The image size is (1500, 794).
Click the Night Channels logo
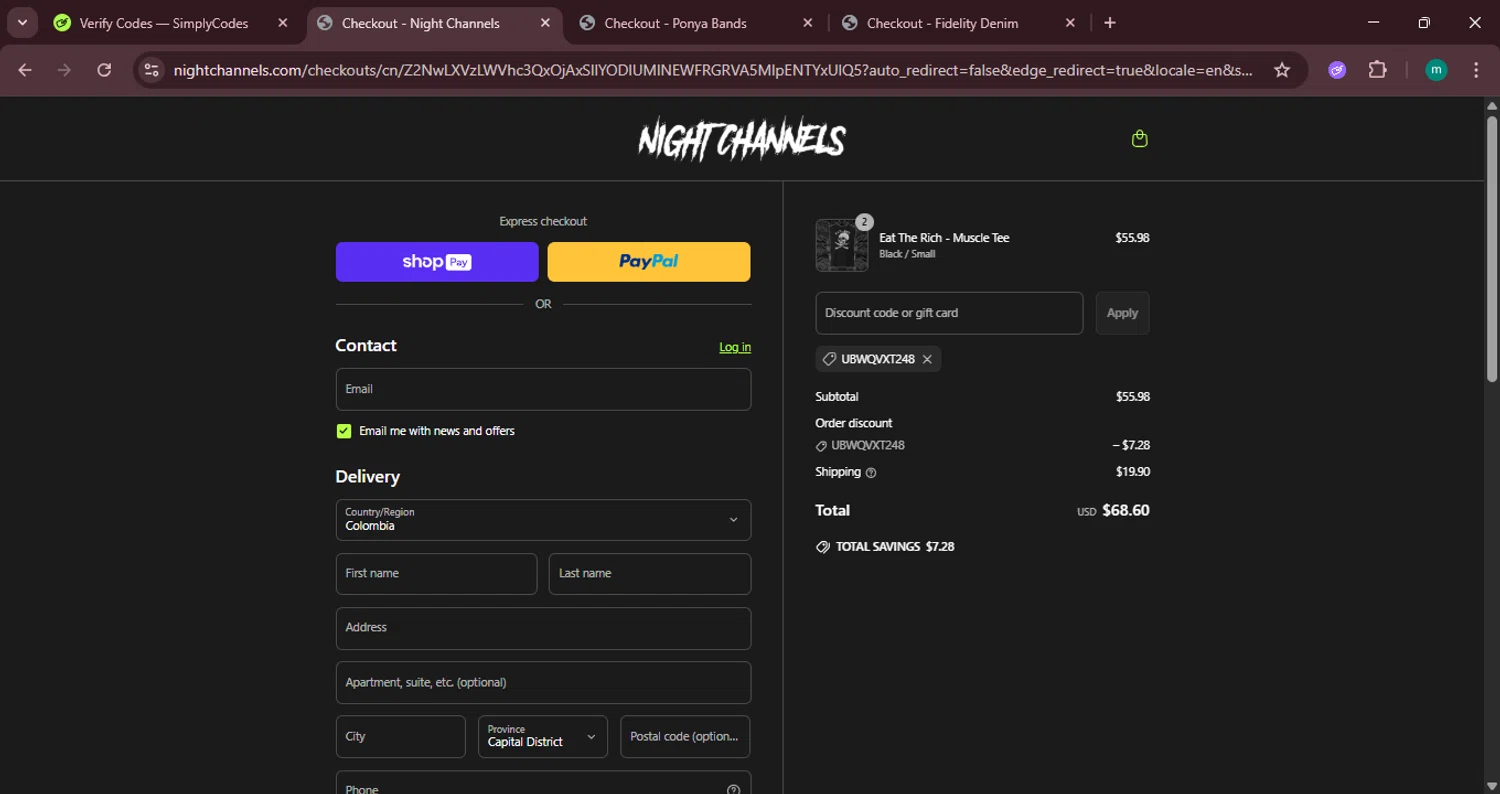tap(742, 140)
